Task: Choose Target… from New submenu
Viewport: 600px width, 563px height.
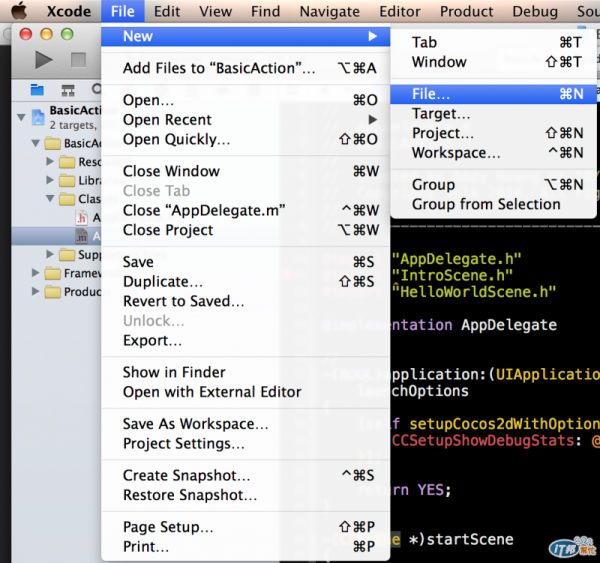Action: [493, 114]
